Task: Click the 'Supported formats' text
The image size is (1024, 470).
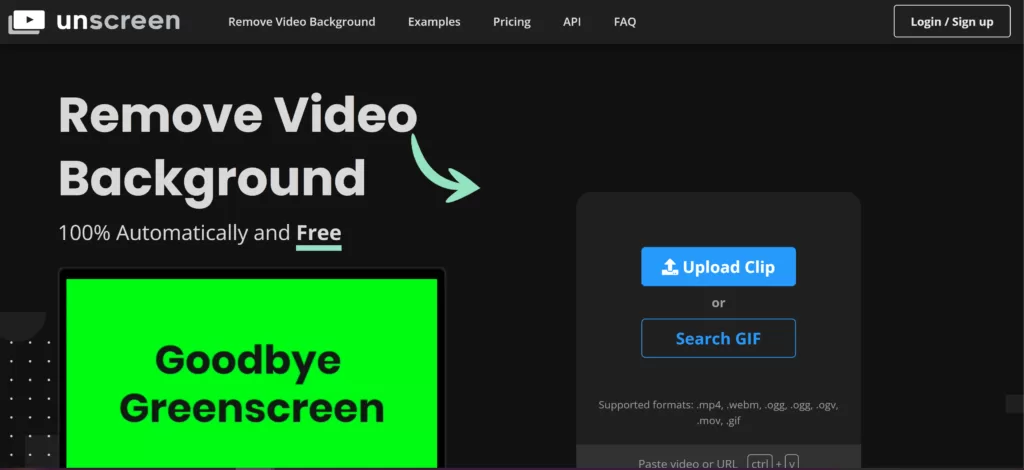Action: 718,413
